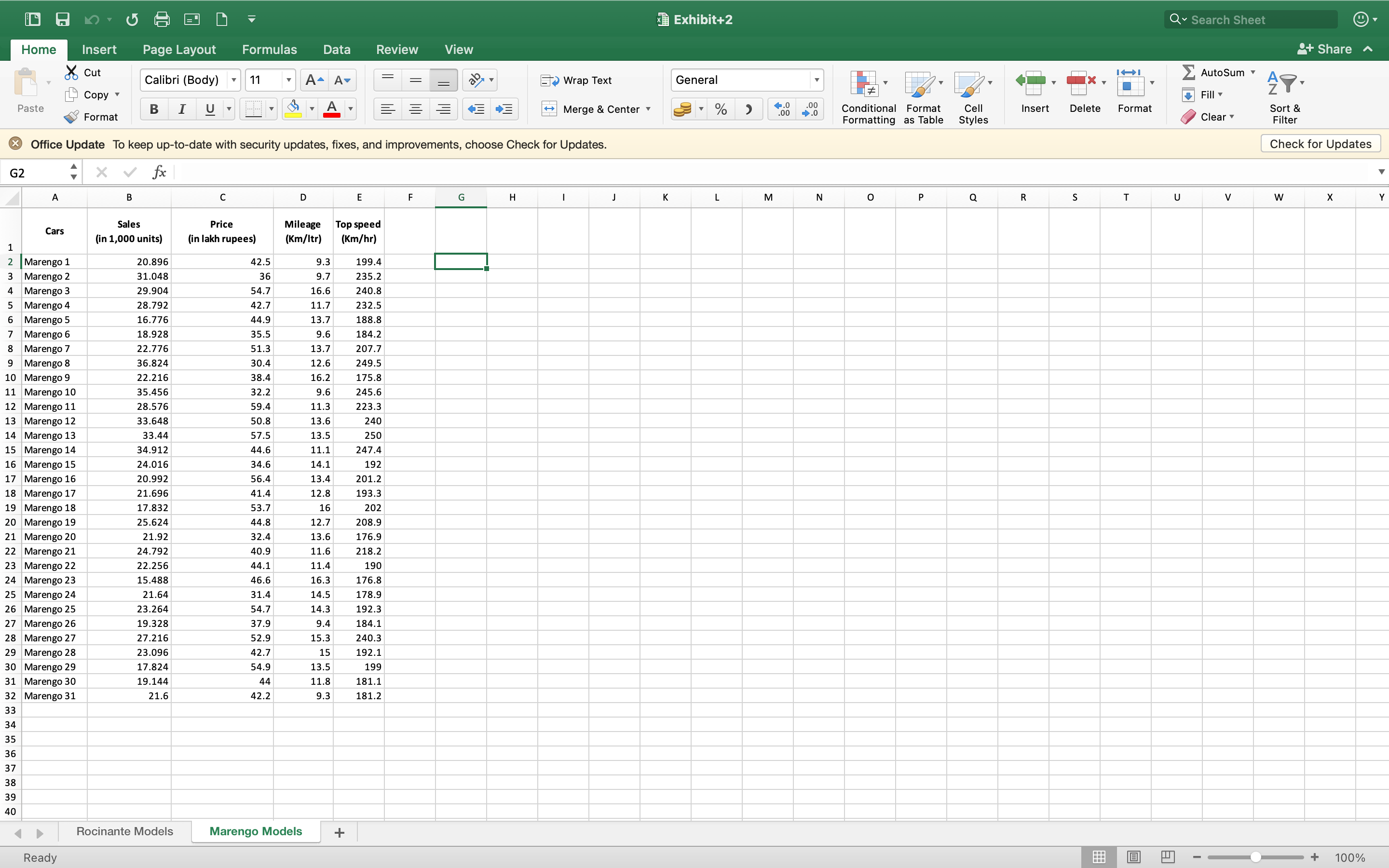
Task: Center text horizontally
Action: point(416,109)
